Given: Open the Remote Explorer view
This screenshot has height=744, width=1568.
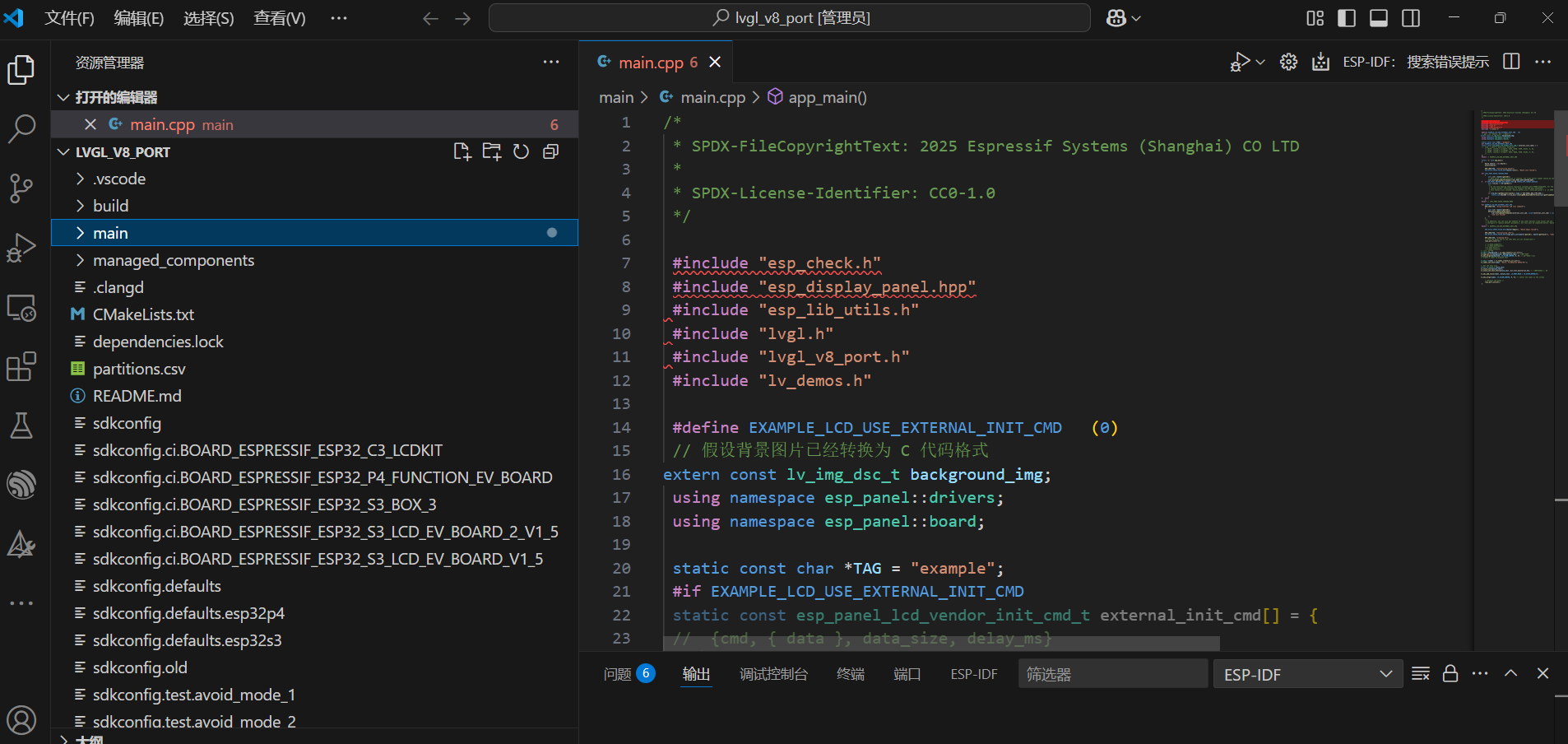Looking at the screenshot, I should [x=21, y=307].
